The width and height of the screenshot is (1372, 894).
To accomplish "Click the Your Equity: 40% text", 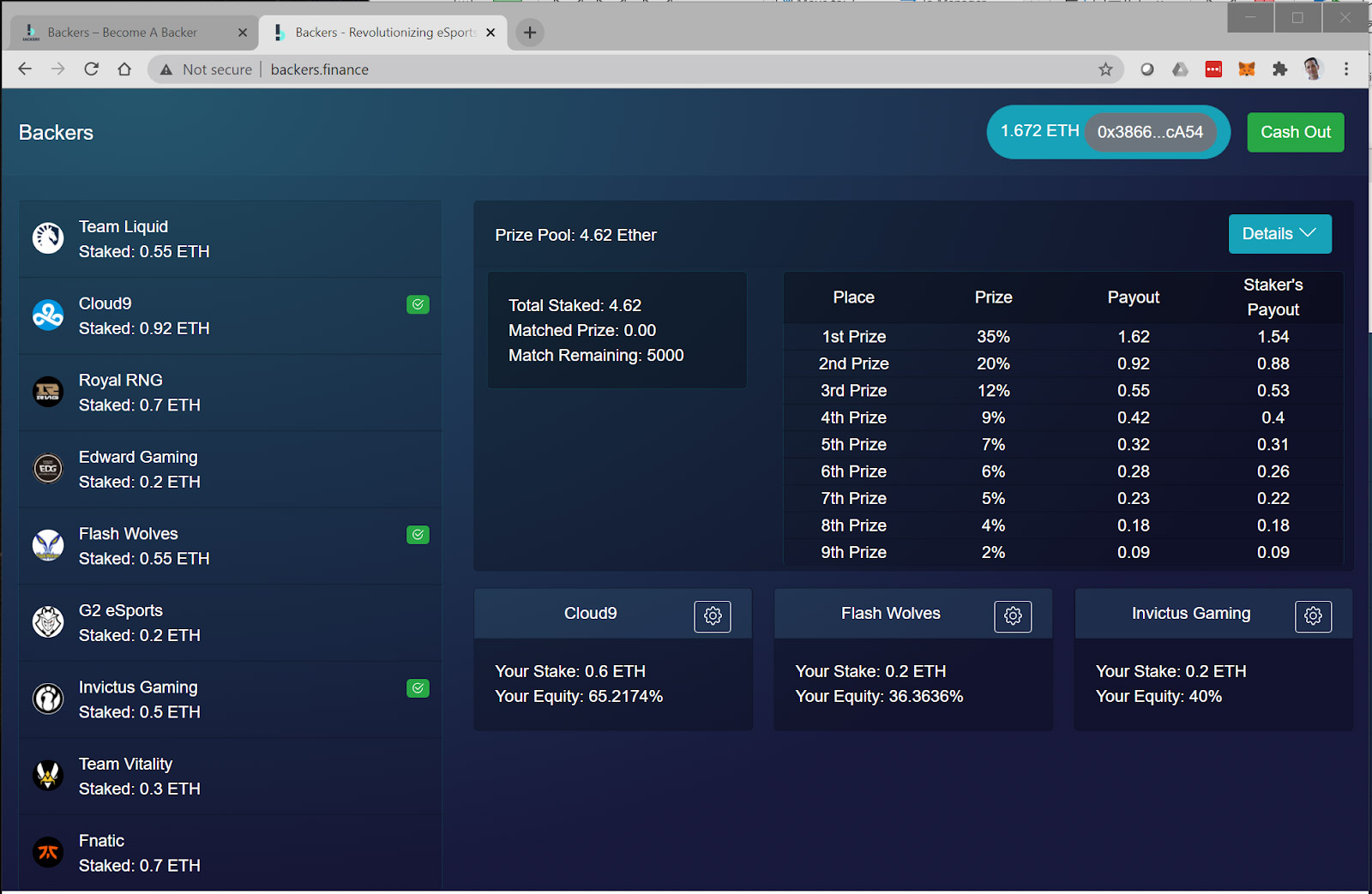I will pyautogui.click(x=1158, y=696).
